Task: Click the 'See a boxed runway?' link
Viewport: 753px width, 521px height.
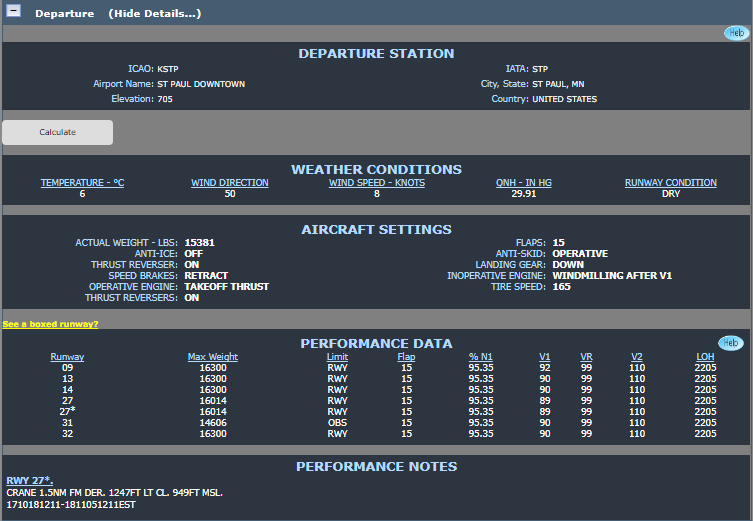Action: 50,324
